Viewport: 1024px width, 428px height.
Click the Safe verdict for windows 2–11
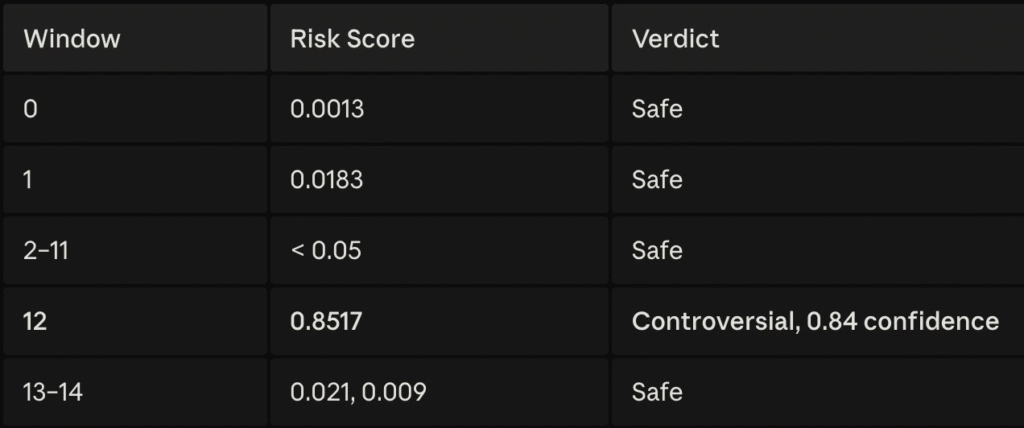coord(657,251)
